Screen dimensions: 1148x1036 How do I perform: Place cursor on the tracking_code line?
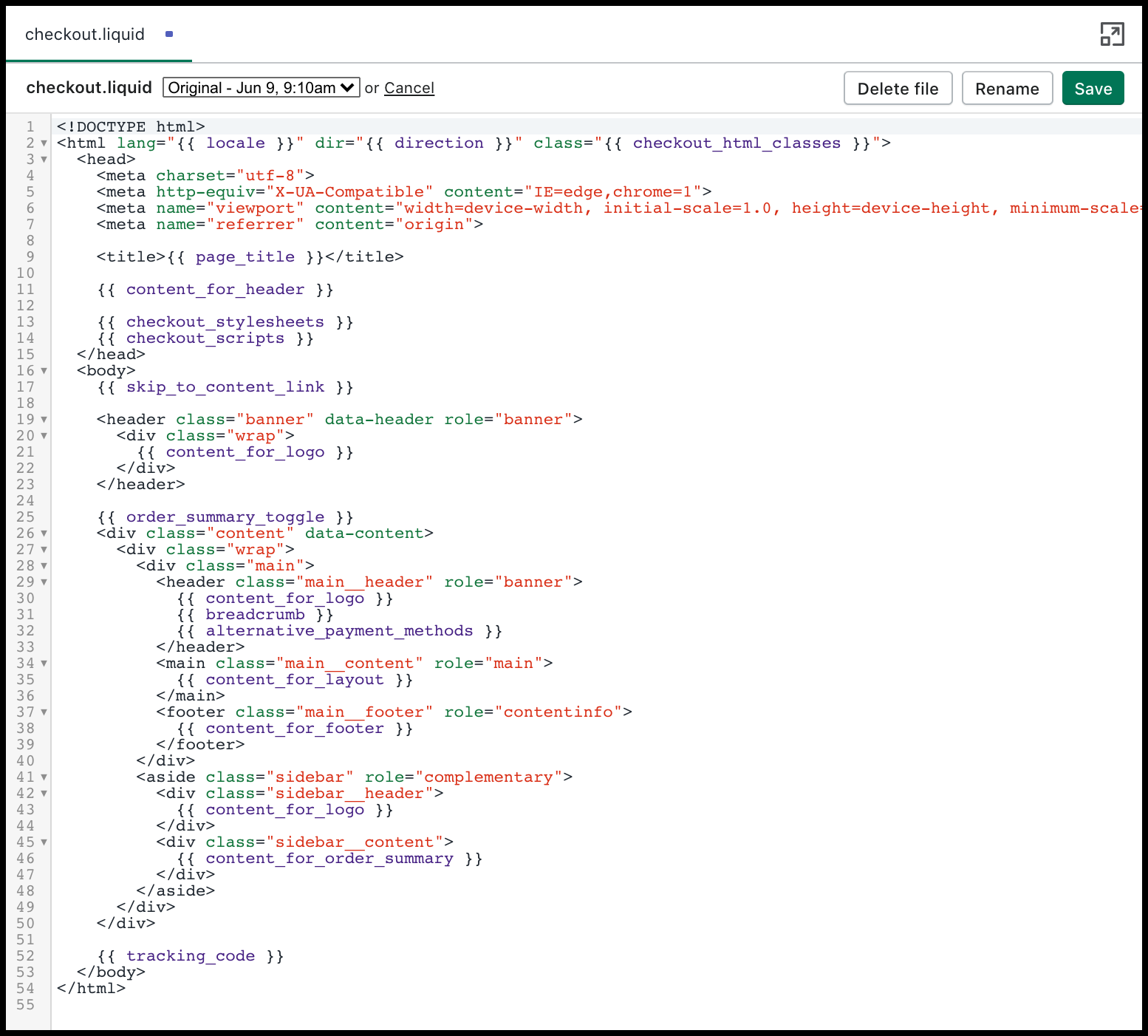tap(190, 956)
